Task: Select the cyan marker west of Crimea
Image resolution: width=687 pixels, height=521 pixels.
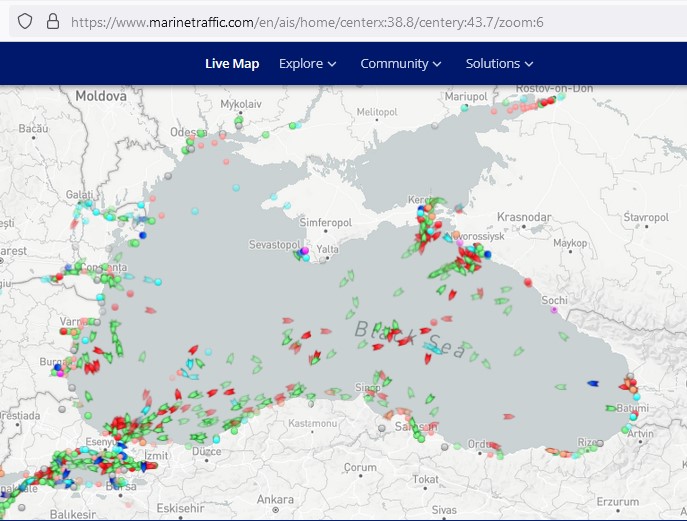Action: tap(236, 188)
